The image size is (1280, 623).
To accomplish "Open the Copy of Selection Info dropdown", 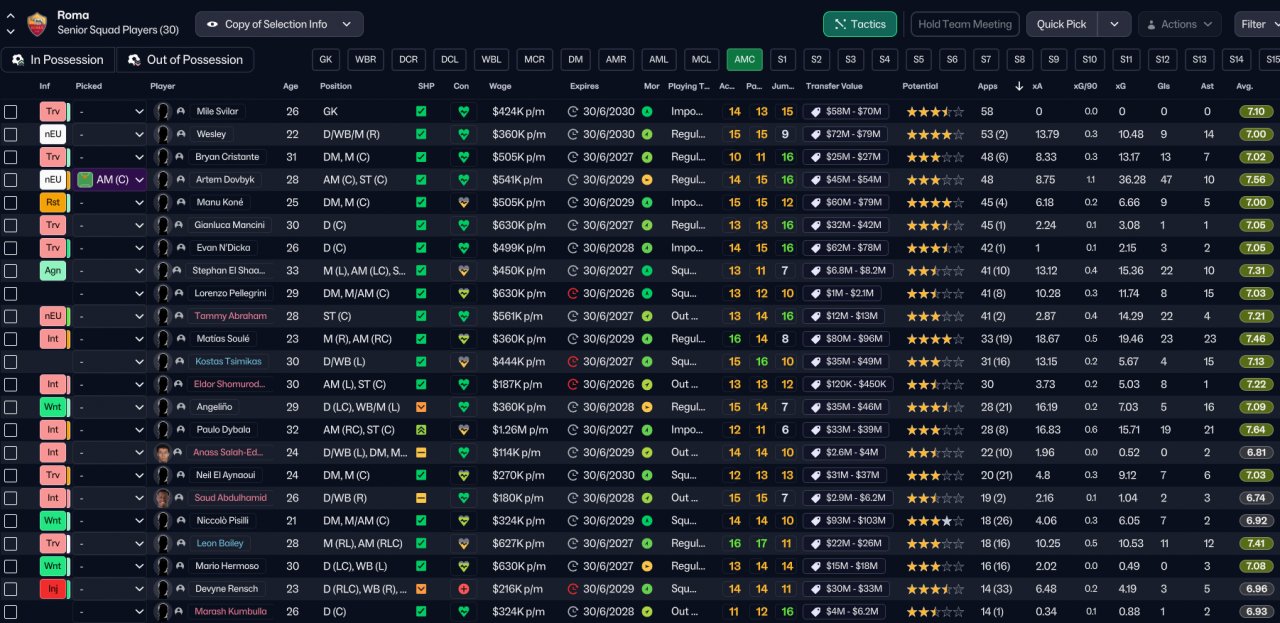I will point(279,24).
